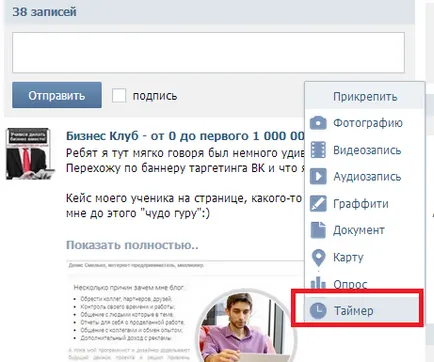This screenshot has height=362, width=434.
Task: Click the map pin icon beside Карту
Action: tap(318, 257)
